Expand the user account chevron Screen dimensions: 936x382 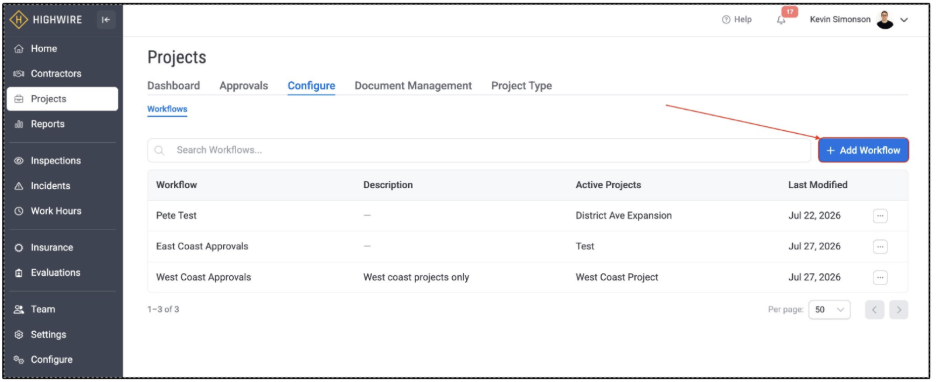(x=904, y=20)
